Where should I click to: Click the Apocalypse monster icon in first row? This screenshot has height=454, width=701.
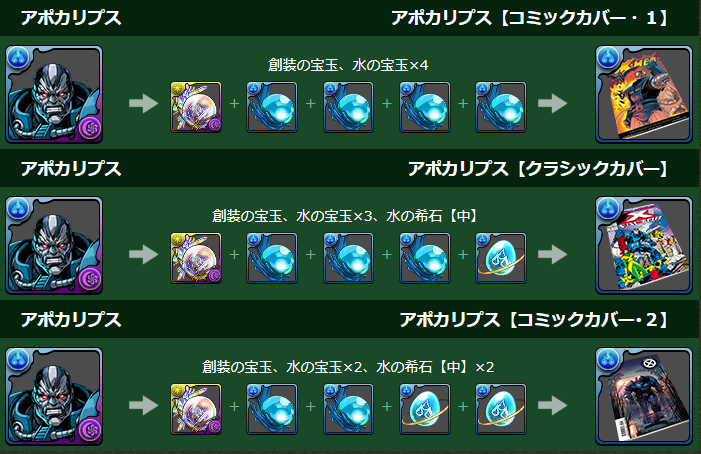(x=54, y=94)
